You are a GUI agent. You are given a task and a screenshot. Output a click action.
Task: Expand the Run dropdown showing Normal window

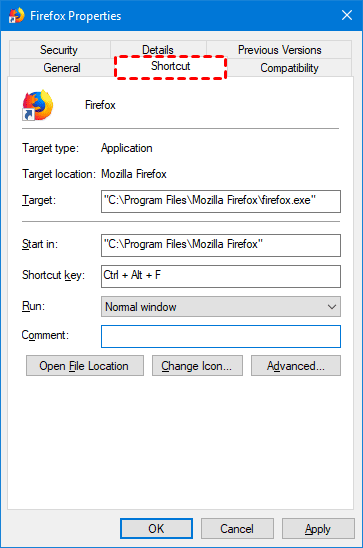point(221,307)
